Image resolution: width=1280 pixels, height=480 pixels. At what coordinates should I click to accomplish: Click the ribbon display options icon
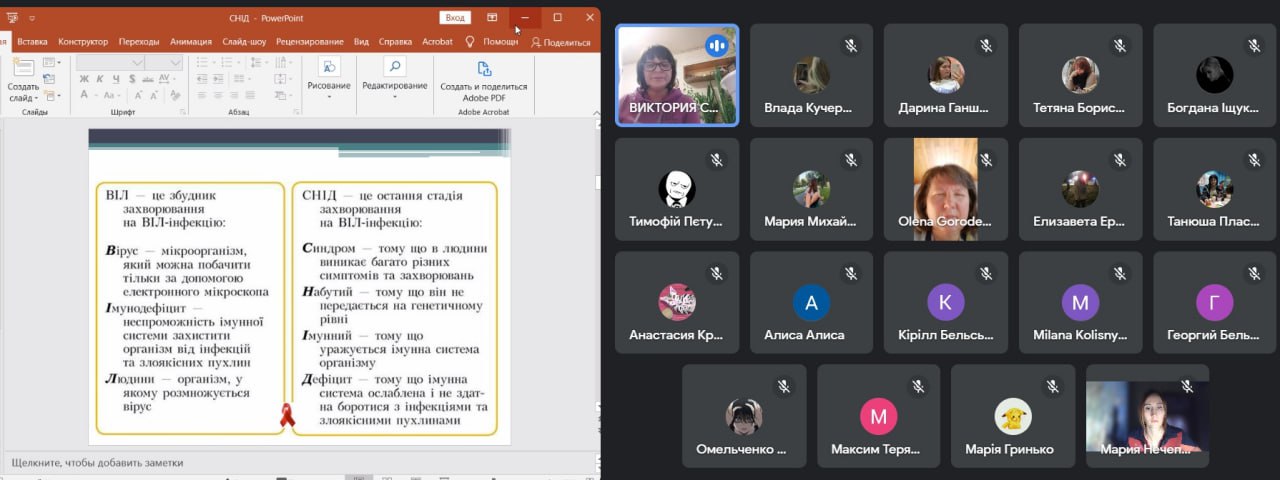[x=492, y=17]
